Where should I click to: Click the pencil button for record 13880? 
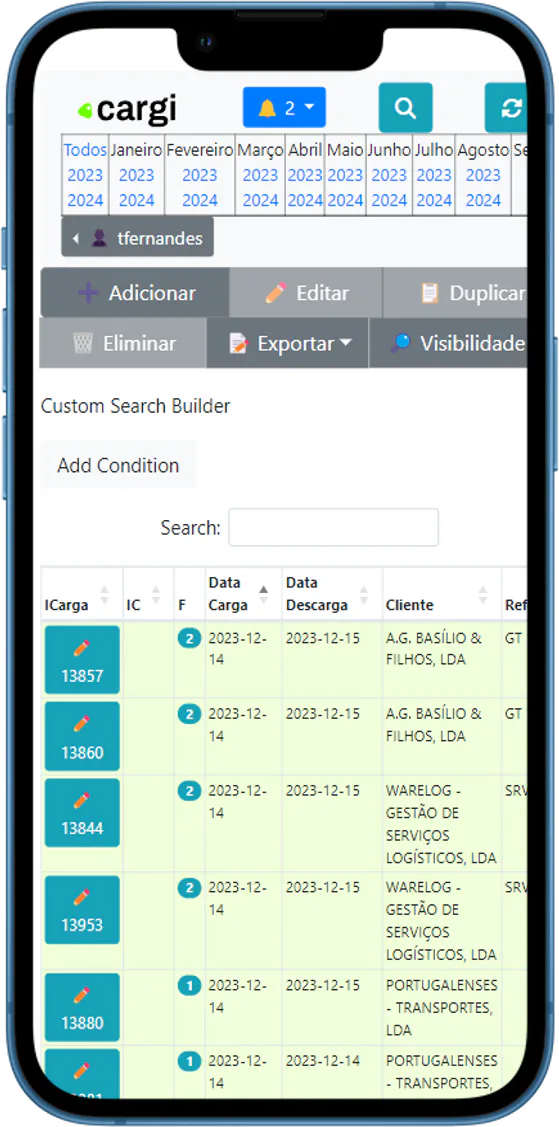pyautogui.click(x=82, y=1007)
